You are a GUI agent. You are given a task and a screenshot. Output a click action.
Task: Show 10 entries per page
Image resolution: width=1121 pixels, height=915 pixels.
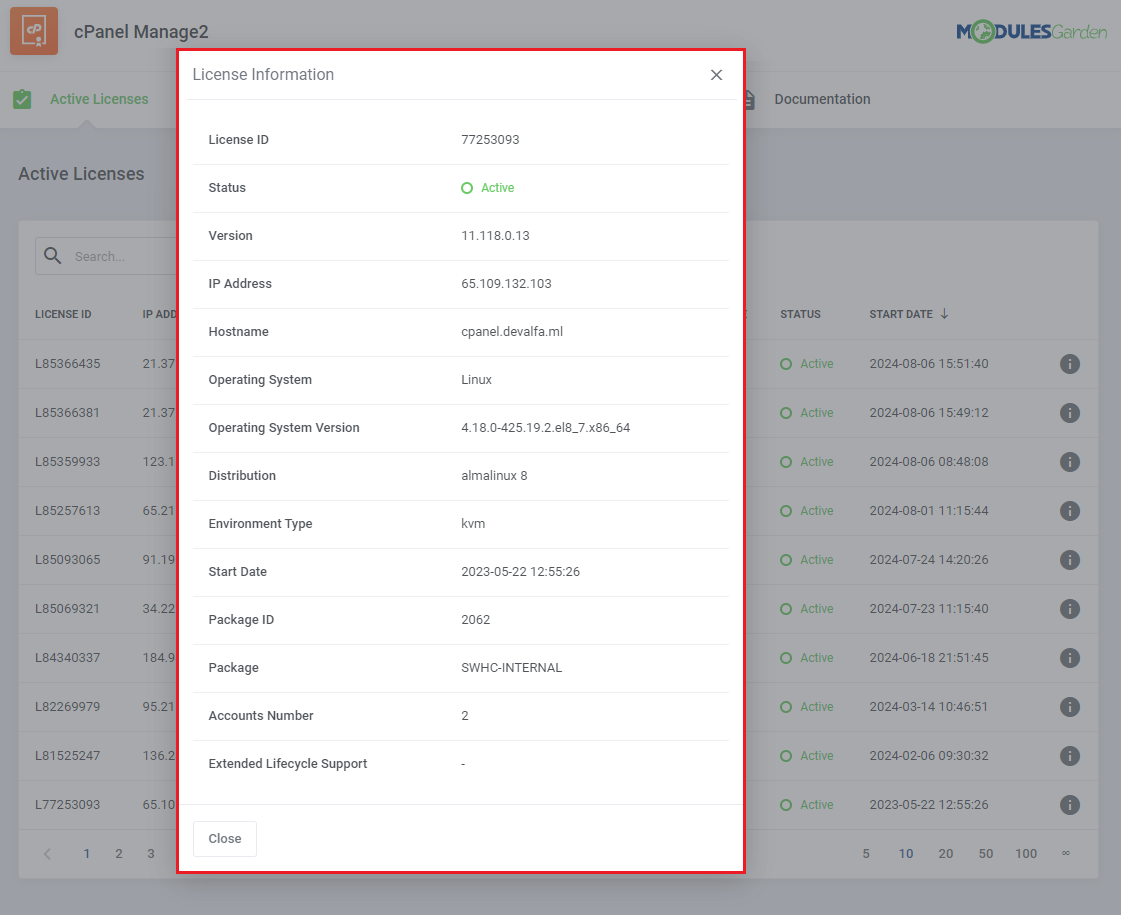click(x=906, y=854)
